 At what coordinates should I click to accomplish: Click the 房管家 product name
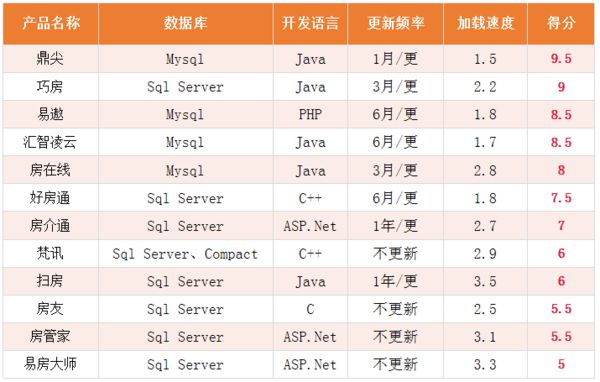pos(50,336)
